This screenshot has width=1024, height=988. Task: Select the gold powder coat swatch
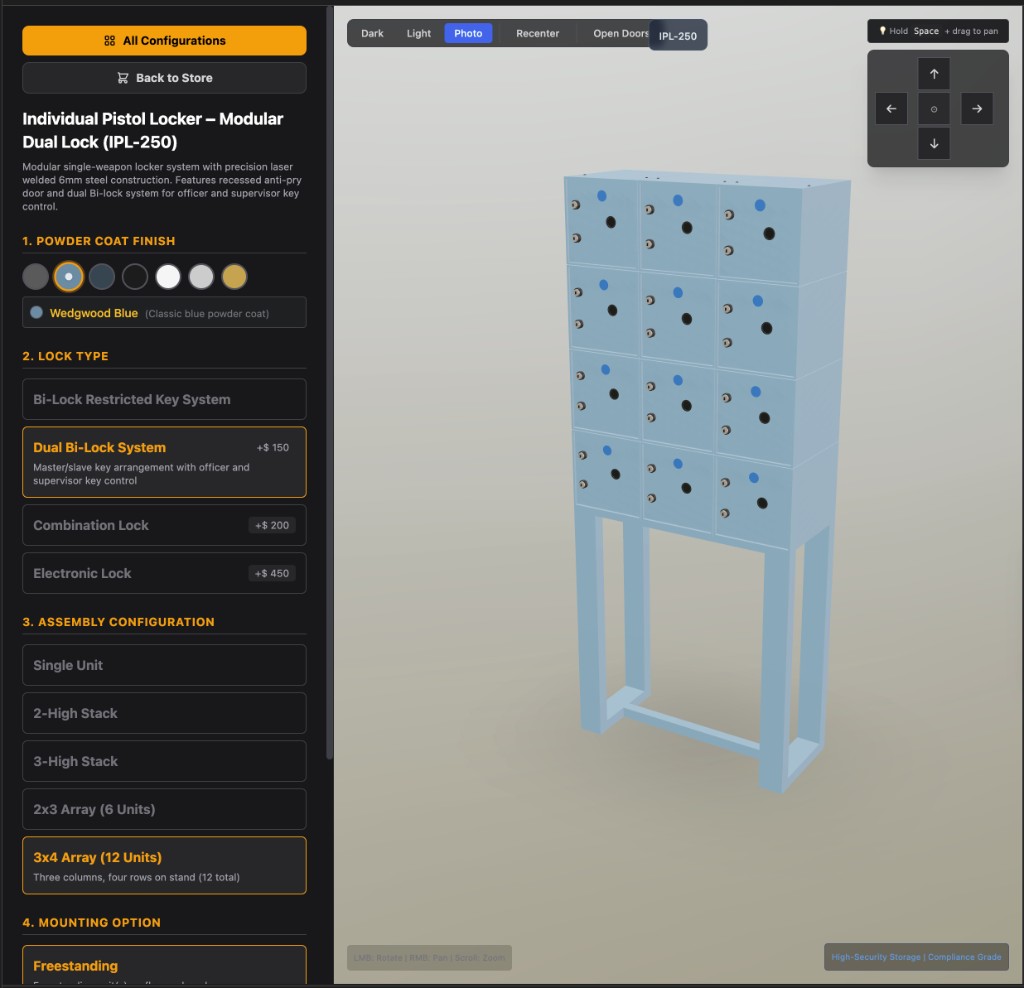(x=234, y=277)
